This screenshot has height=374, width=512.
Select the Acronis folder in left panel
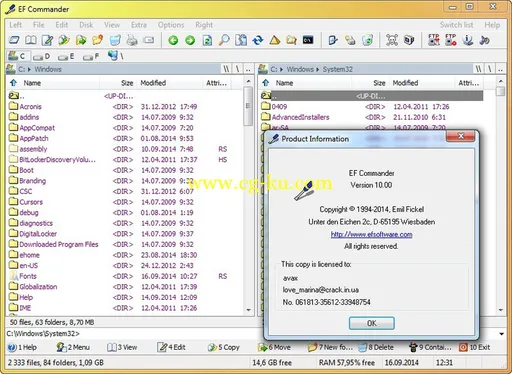(x=30, y=107)
